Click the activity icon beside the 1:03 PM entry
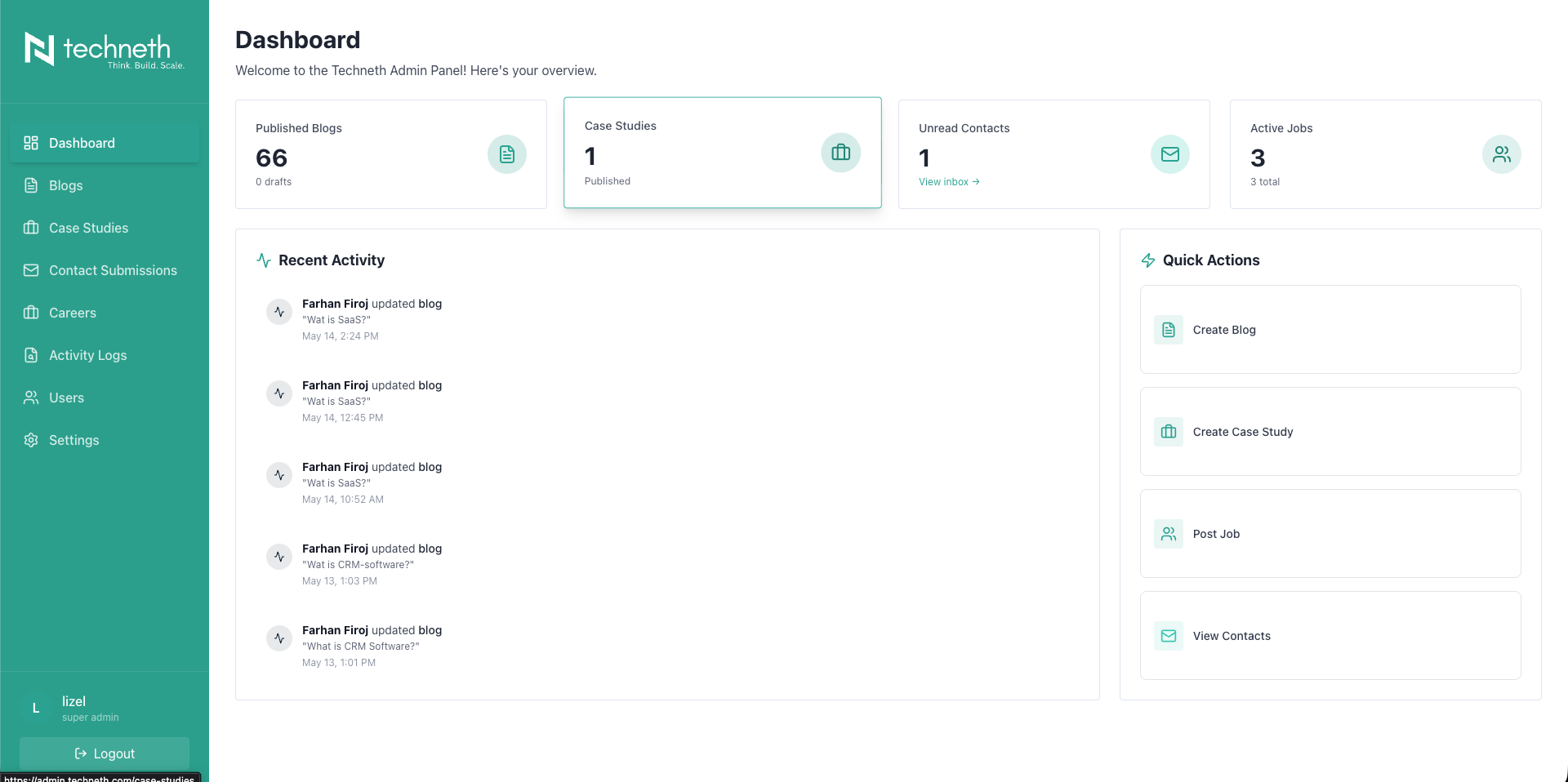Image resolution: width=1568 pixels, height=782 pixels. (279, 557)
